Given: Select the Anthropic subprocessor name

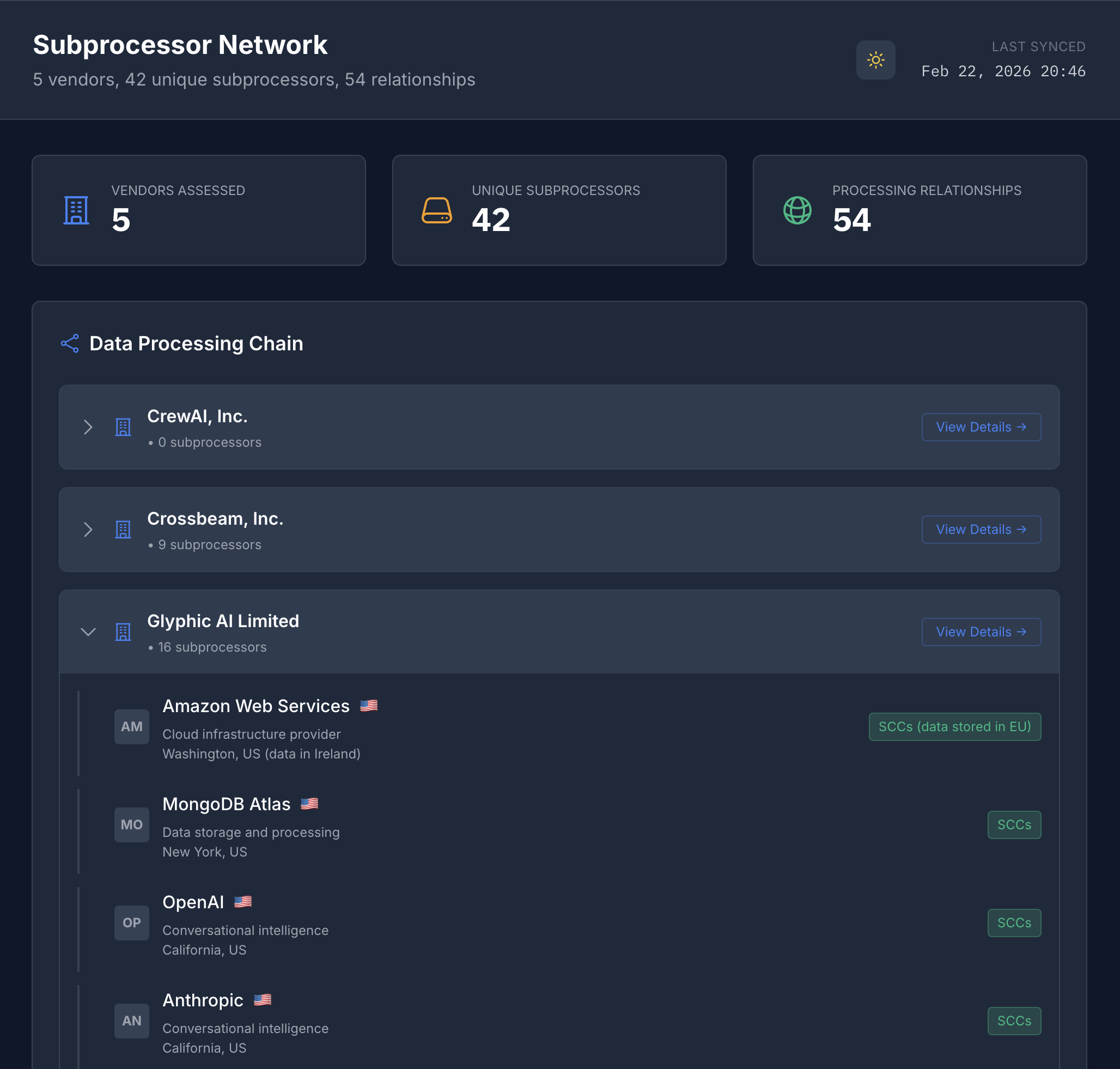Looking at the screenshot, I should (203, 1000).
